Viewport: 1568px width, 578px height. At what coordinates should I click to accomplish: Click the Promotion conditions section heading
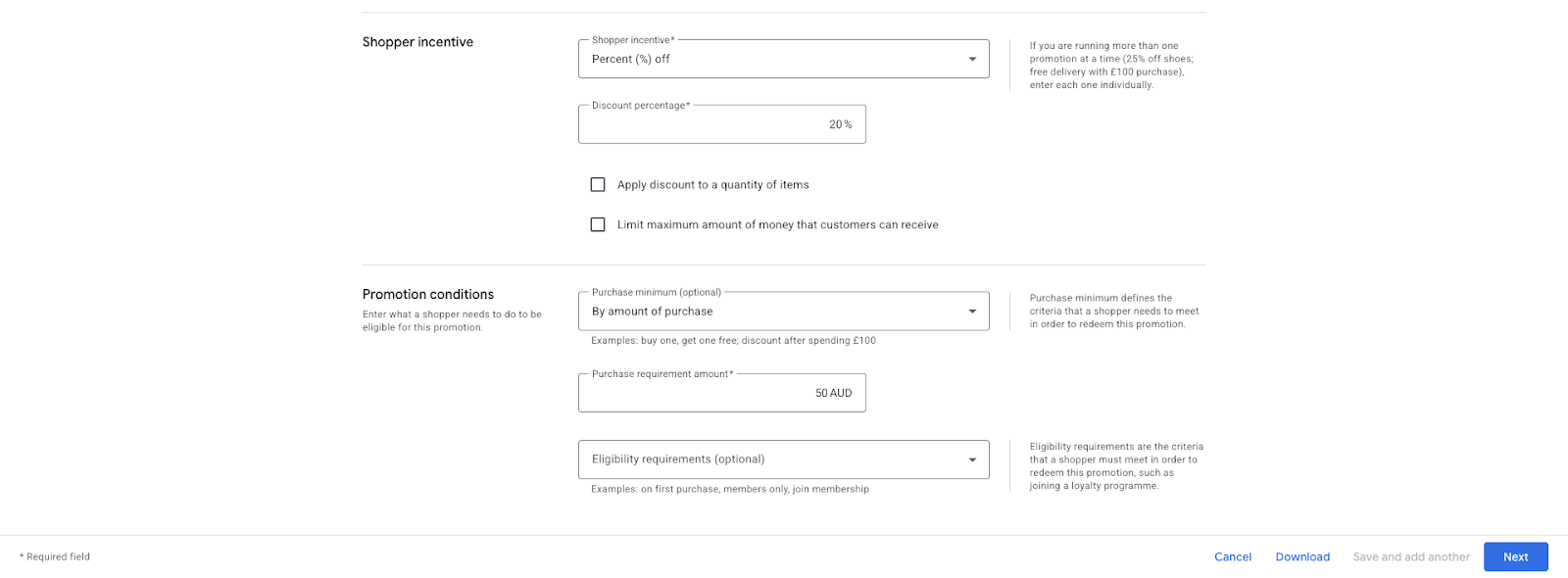coord(428,294)
